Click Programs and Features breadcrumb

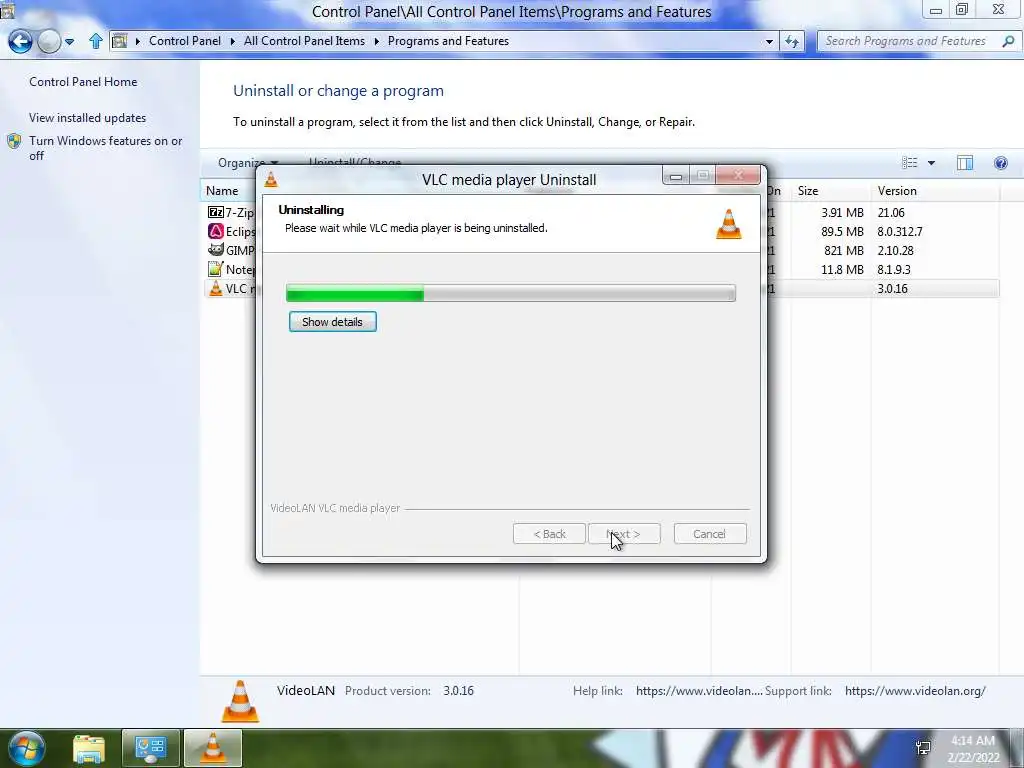tap(448, 40)
